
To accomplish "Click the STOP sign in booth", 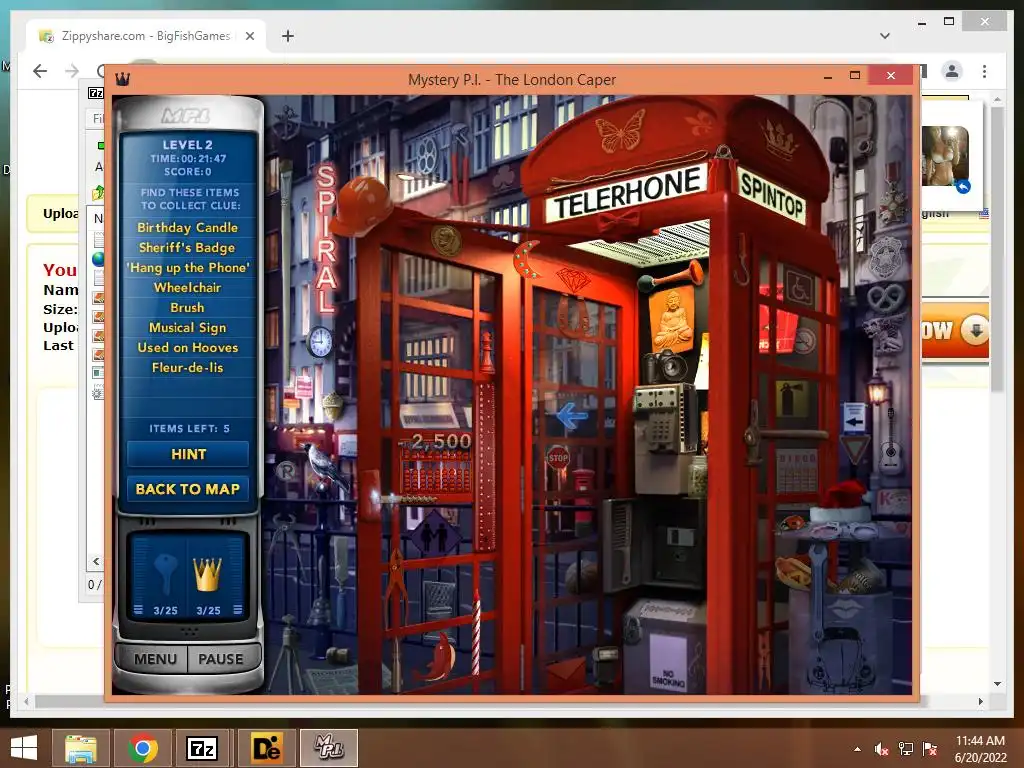I will tap(558, 457).
